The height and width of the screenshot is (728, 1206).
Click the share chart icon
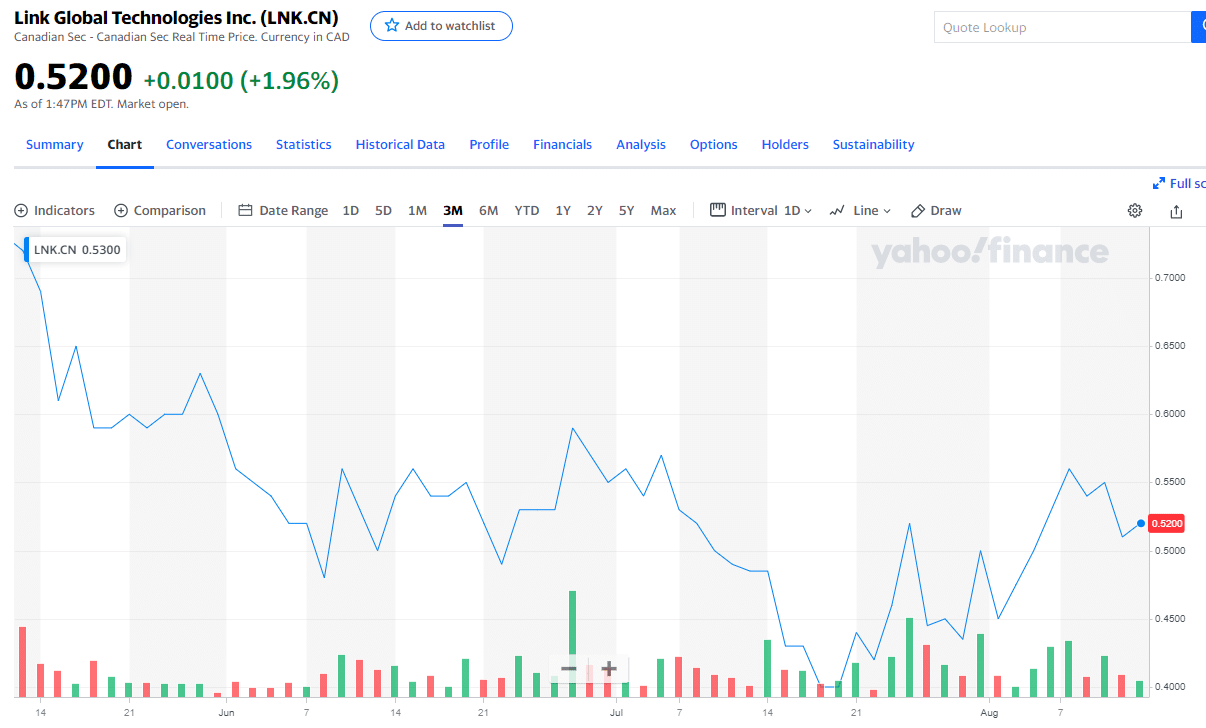click(x=1176, y=211)
